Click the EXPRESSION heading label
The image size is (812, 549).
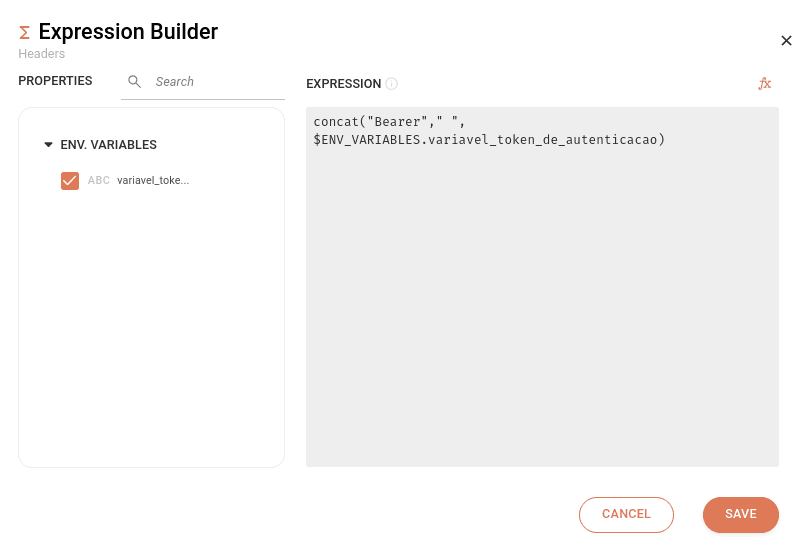point(343,84)
